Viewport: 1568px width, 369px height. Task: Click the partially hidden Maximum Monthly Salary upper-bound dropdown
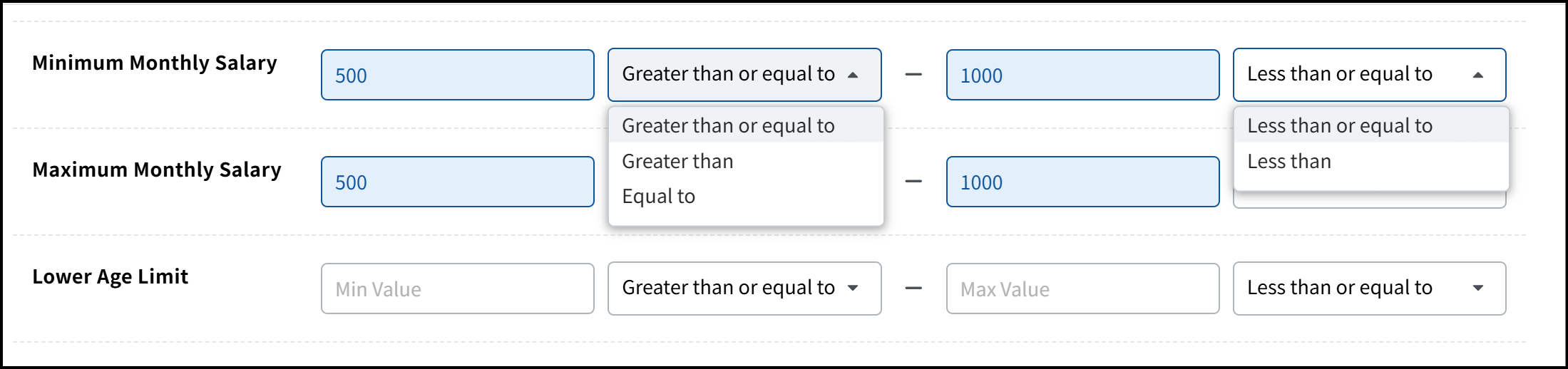(1369, 202)
